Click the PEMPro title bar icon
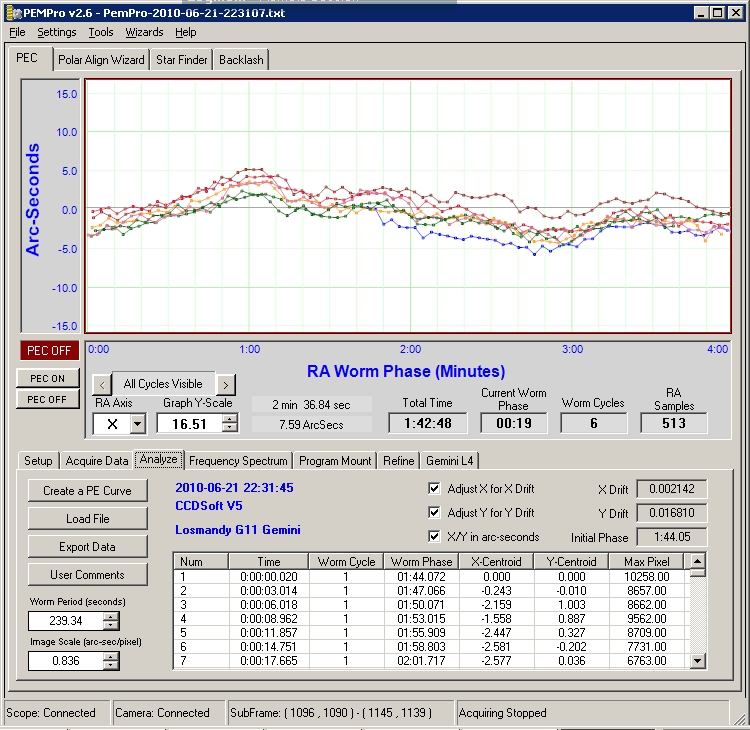 (x=13, y=13)
